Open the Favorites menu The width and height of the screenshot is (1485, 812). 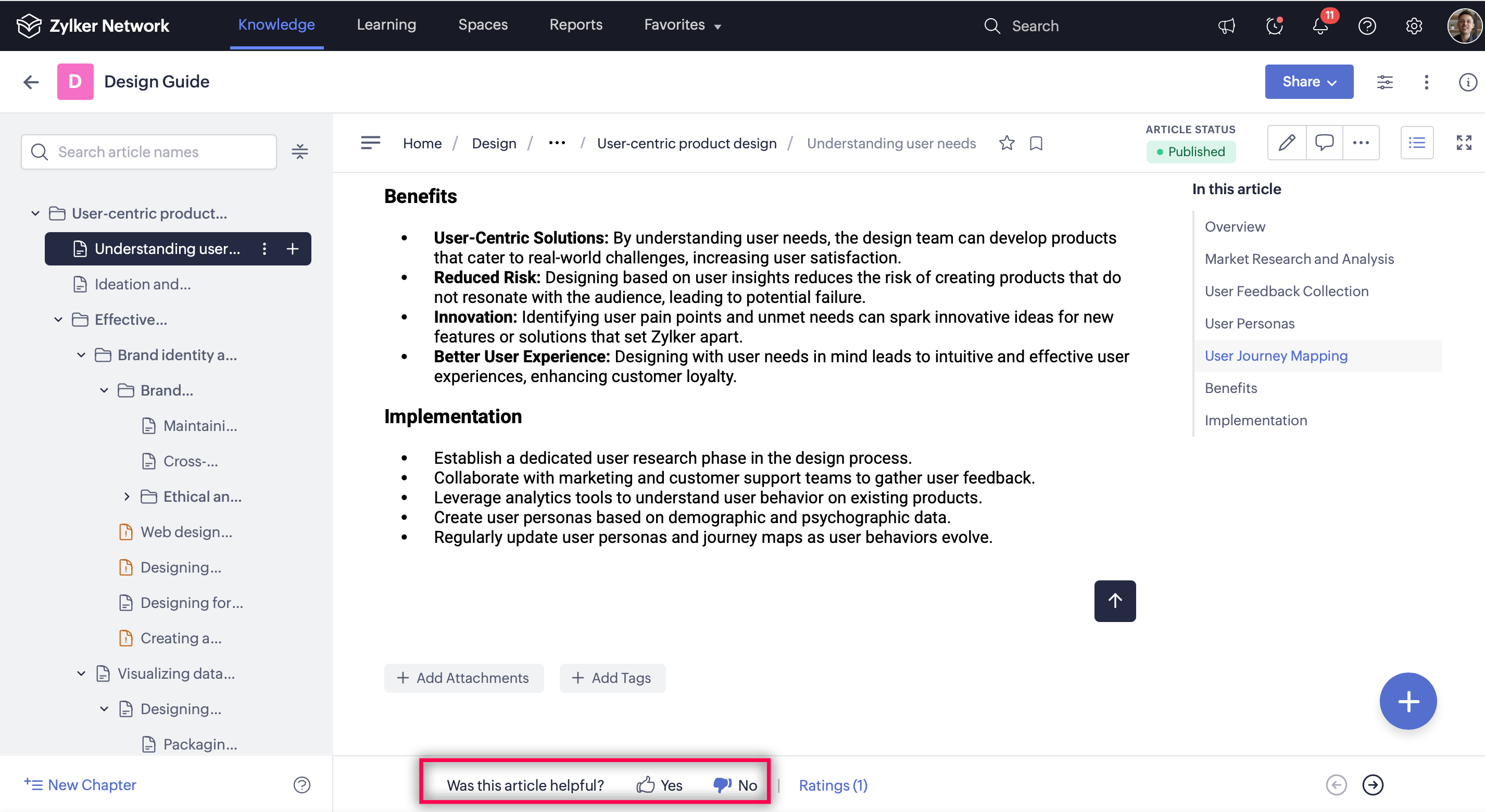(682, 25)
